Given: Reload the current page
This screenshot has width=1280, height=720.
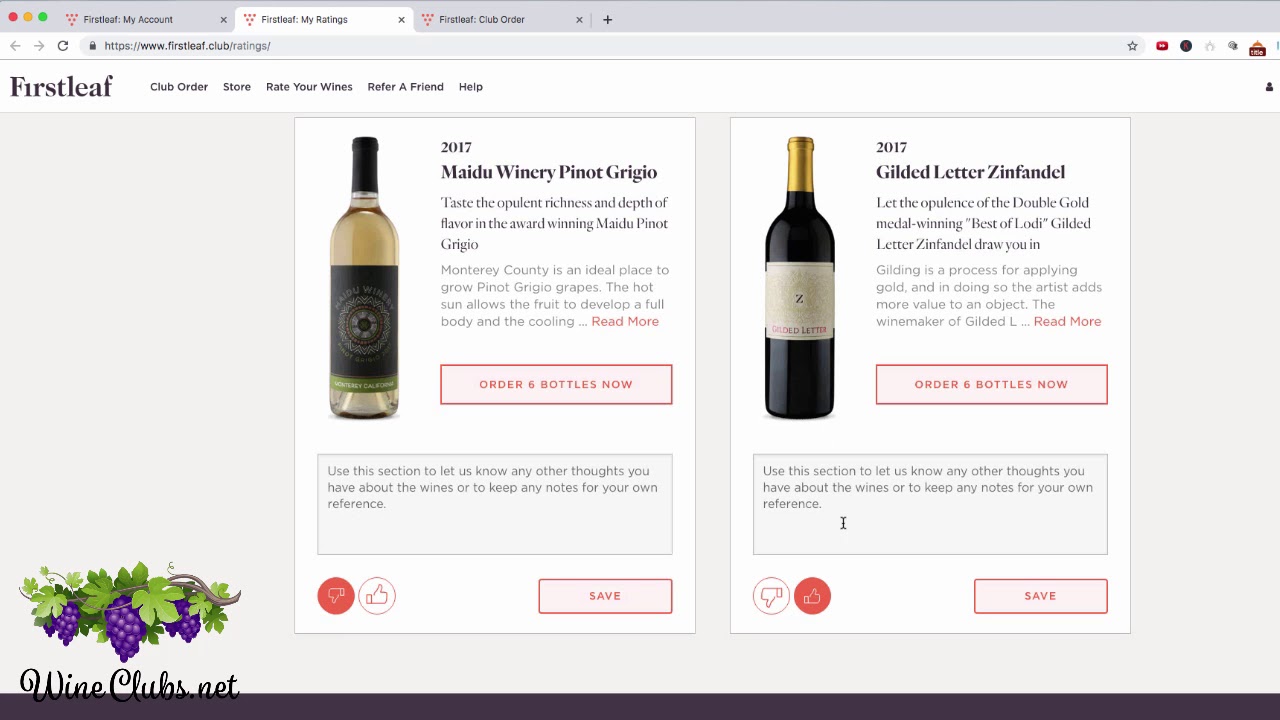Looking at the screenshot, I should coord(63,46).
